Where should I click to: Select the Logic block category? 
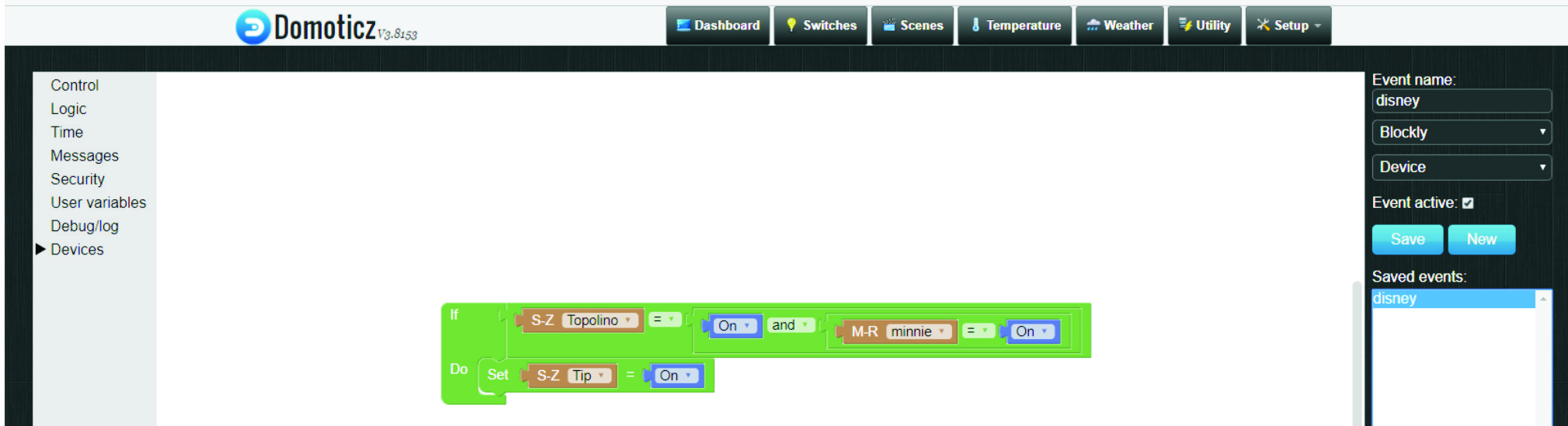pyautogui.click(x=68, y=109)
